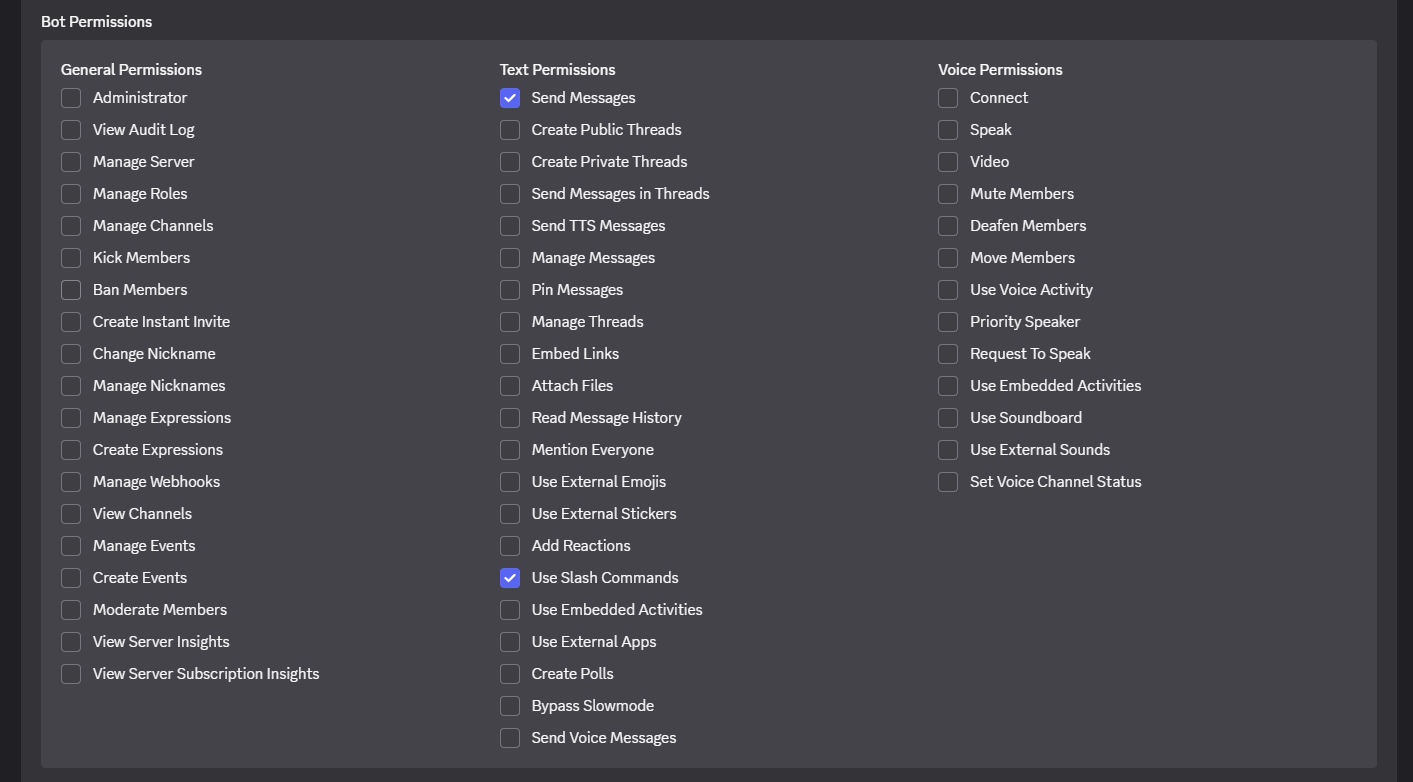Viewport: 1413px width, 782px height.
Task: Enable Manage Webhooks for the bot
Action: 71,481
